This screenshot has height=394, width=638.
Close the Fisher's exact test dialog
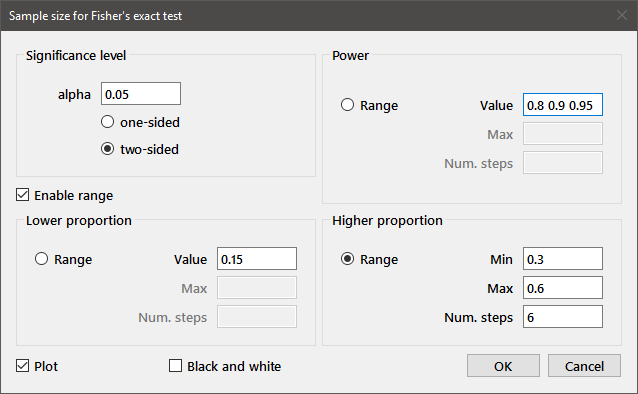pyautogui.click(x=622, y=15)
